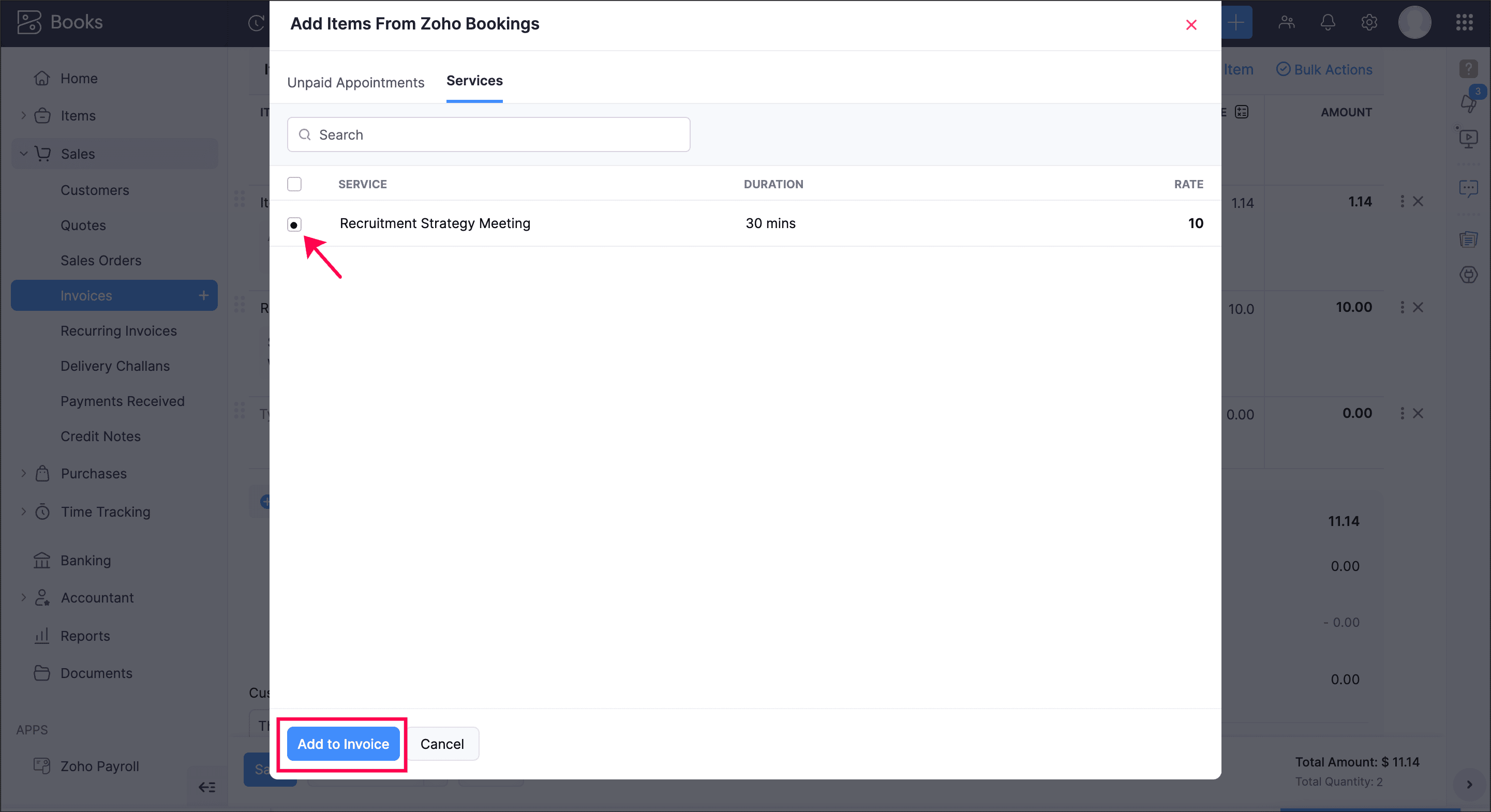This screenshot has width=1491, height=812.
Task: Expand the Time Tracking section
Action: (x=24, y=512)
